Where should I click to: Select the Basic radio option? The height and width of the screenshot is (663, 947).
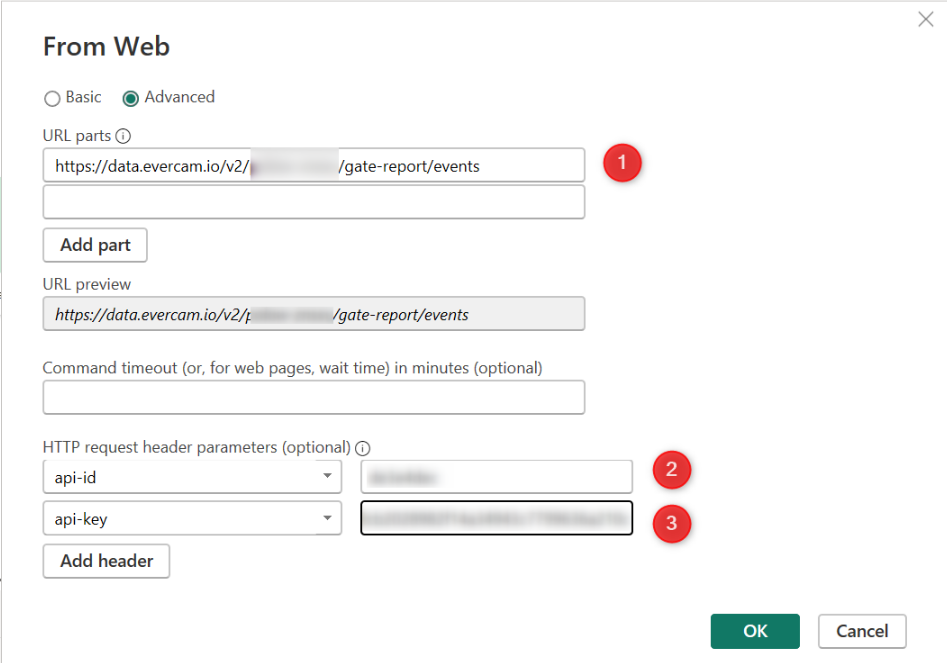pyautogui.click(x=53, y=98)
